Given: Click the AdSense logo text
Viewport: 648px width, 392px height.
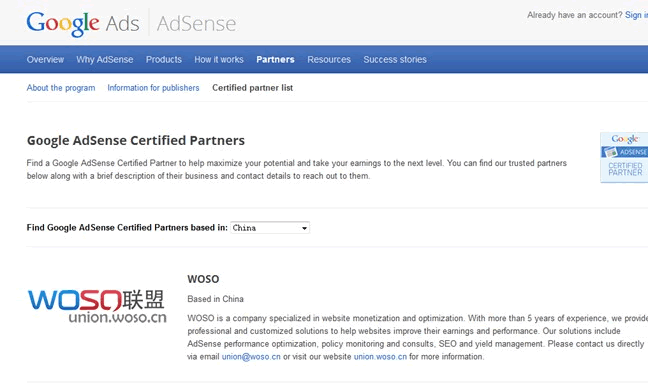Looking at the screenshot, I should (196, 24).
